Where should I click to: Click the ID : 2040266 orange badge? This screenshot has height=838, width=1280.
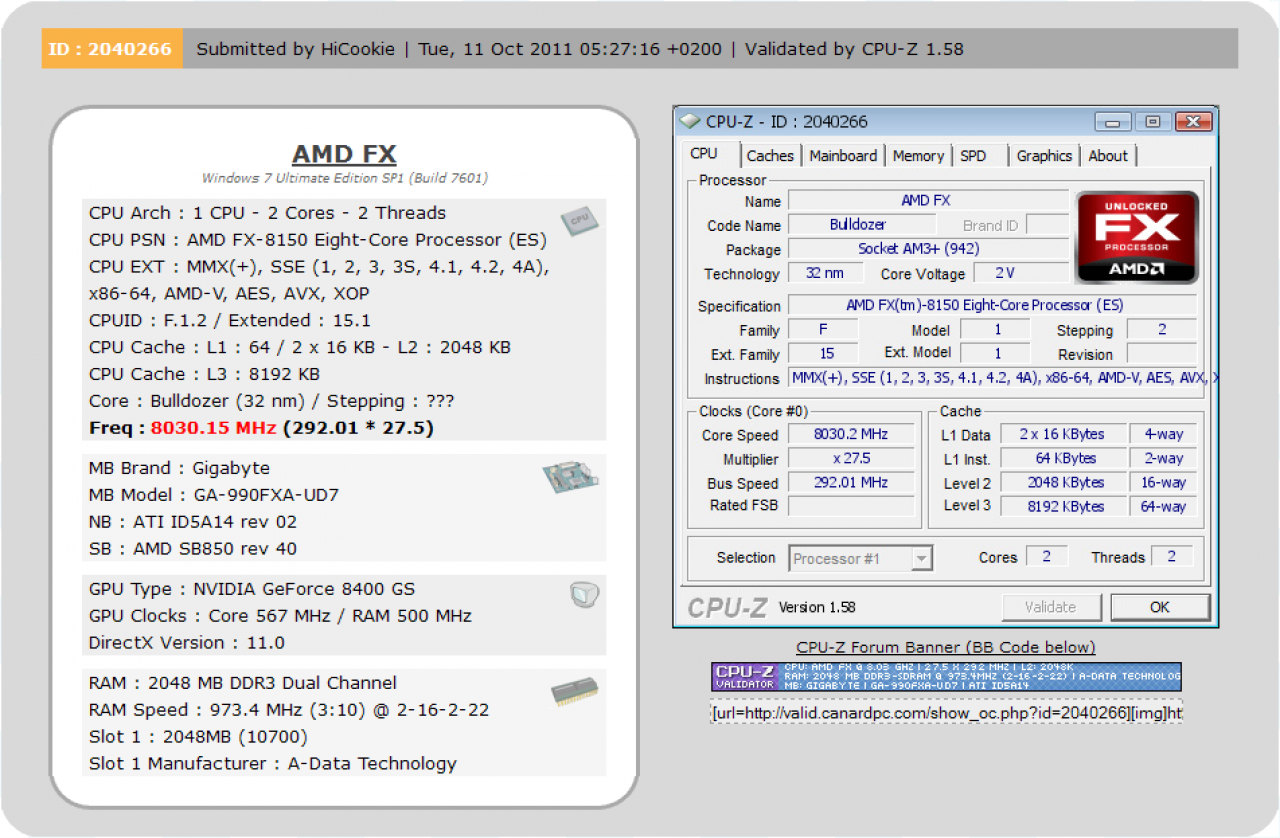click(x=112, y=49)
